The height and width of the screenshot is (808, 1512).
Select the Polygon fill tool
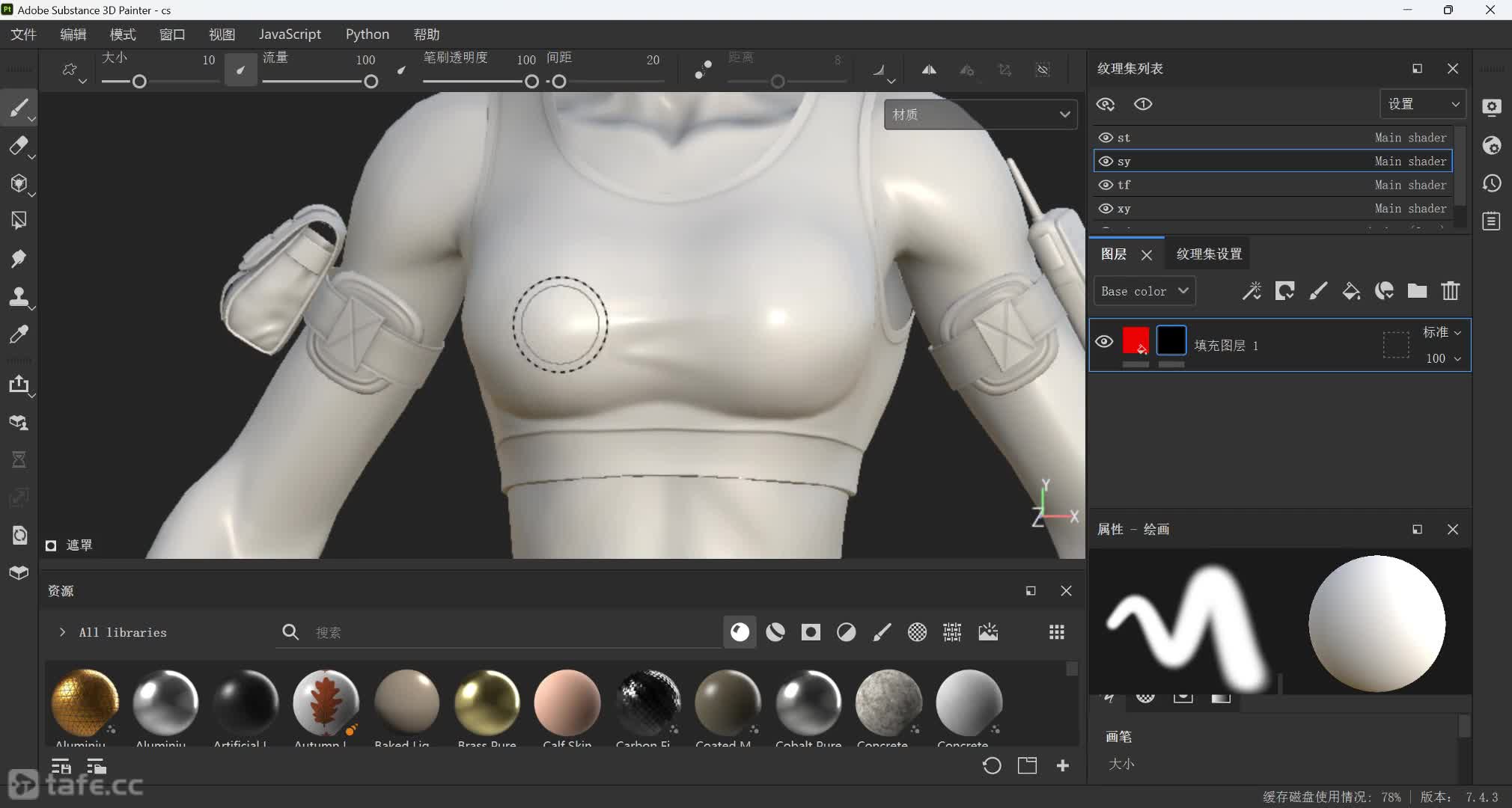click(x=19, y=221)
